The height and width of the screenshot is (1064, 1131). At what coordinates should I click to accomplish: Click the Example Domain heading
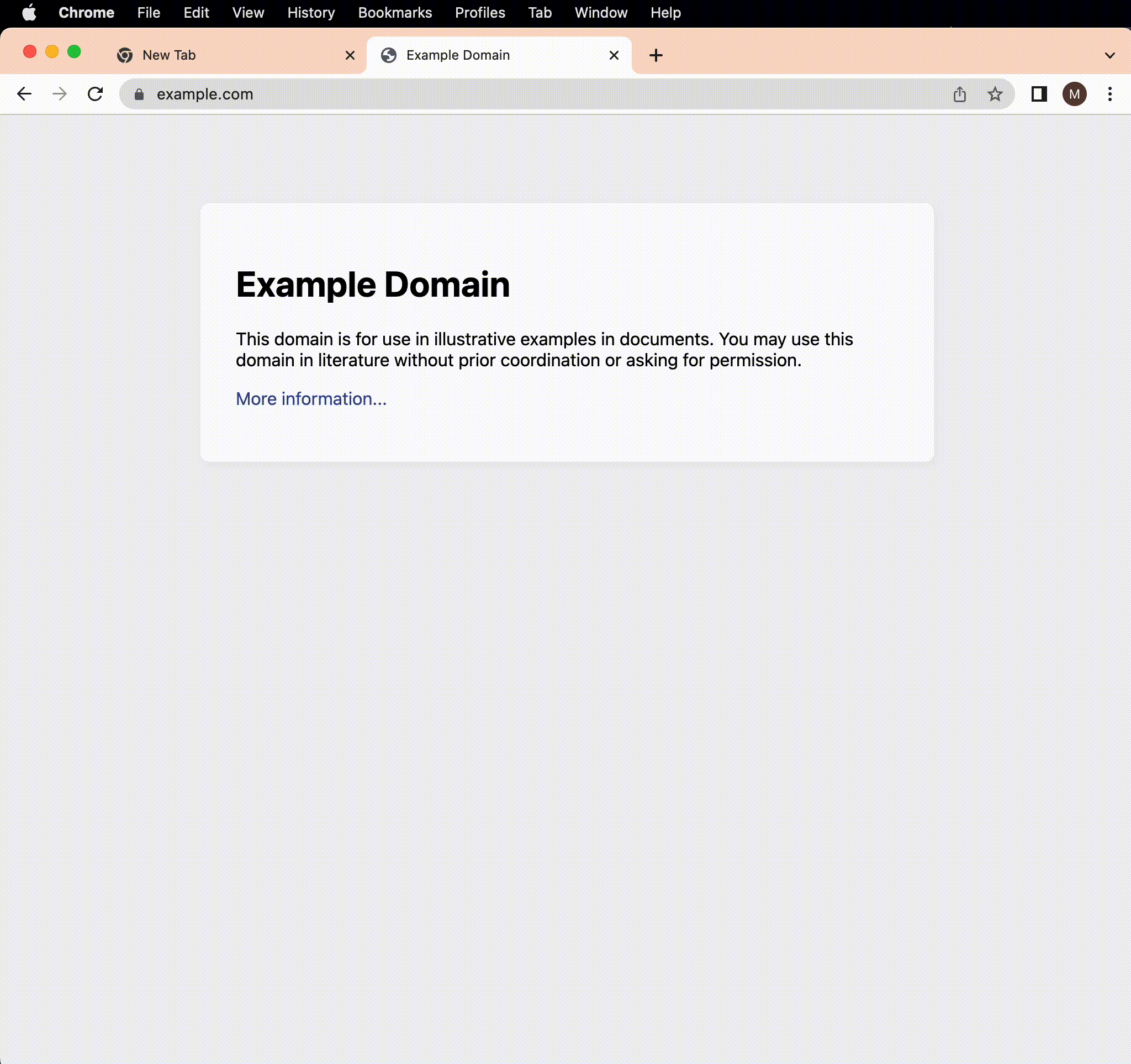pyautogui.click(x=373, y=285)
